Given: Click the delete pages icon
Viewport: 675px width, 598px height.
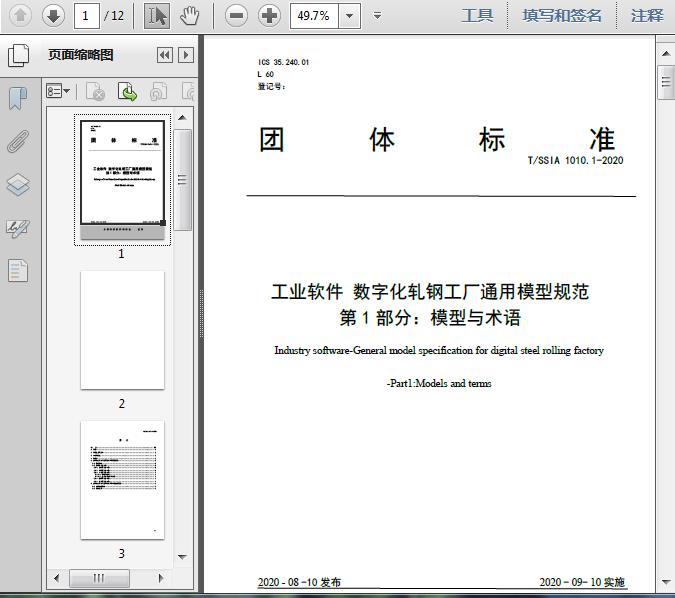Looking at the screenshot, I should (96, 92).
